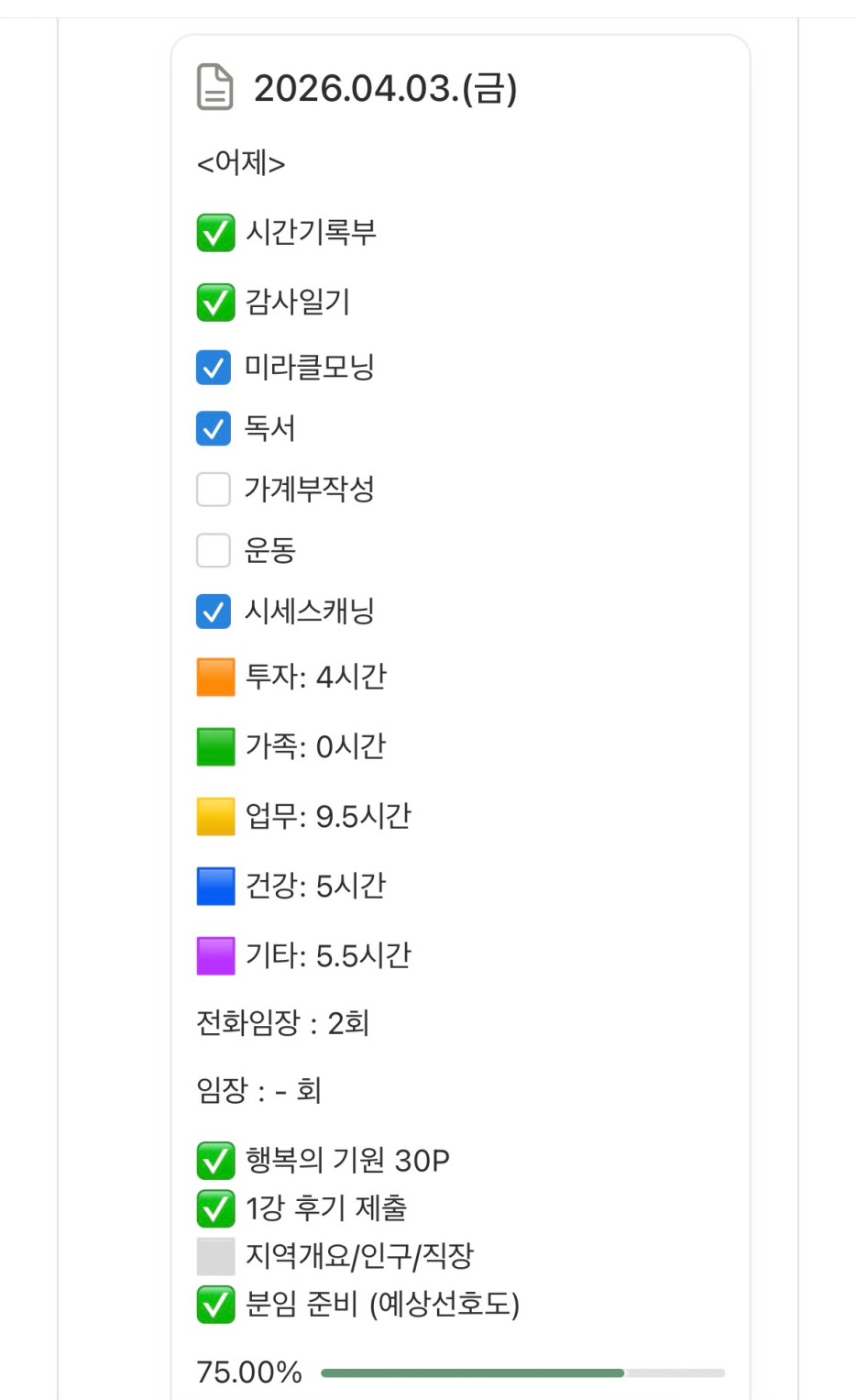Click the yellow square next to 업무
856x1400 pixels.
(216, 817)
